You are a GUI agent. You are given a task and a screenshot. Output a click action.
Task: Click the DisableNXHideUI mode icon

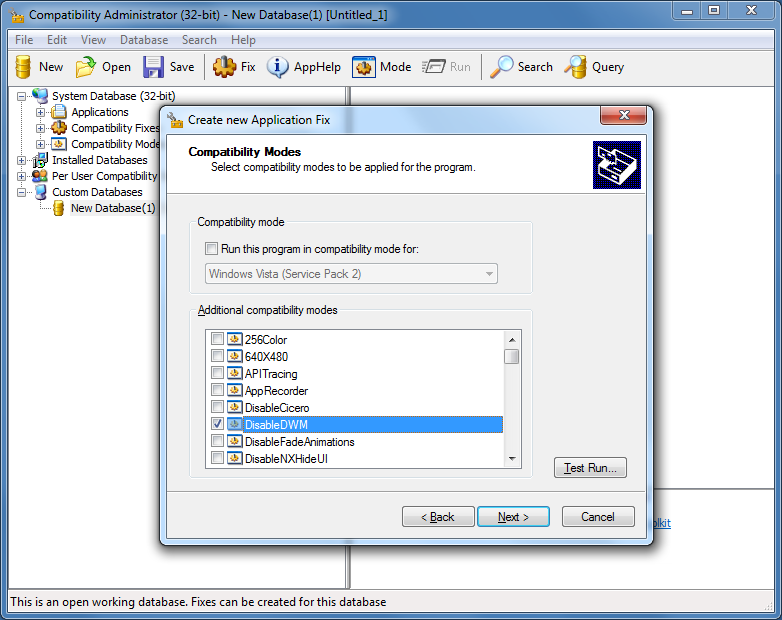point(234,458)
